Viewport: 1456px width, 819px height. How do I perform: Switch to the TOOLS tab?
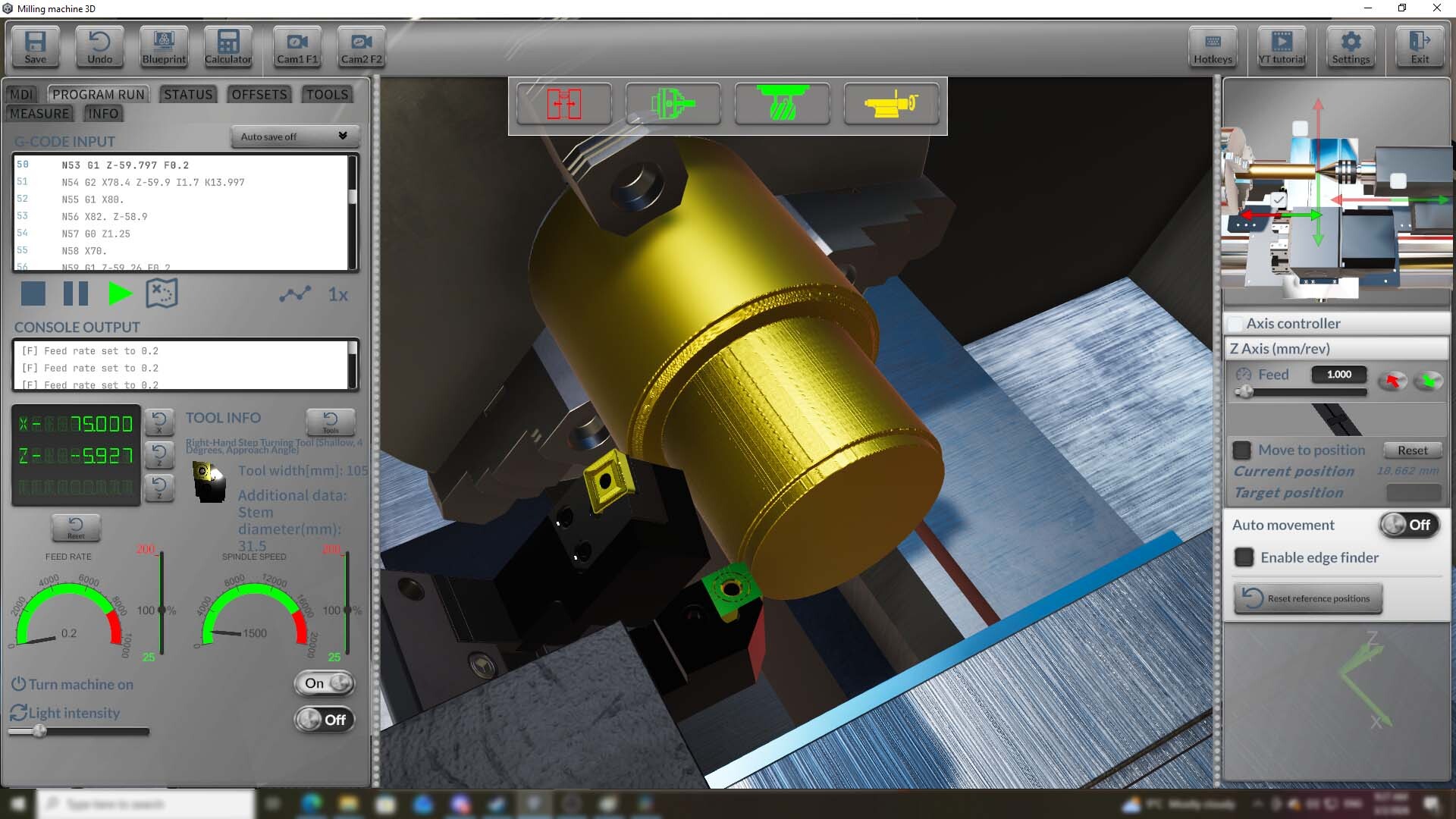327,94
